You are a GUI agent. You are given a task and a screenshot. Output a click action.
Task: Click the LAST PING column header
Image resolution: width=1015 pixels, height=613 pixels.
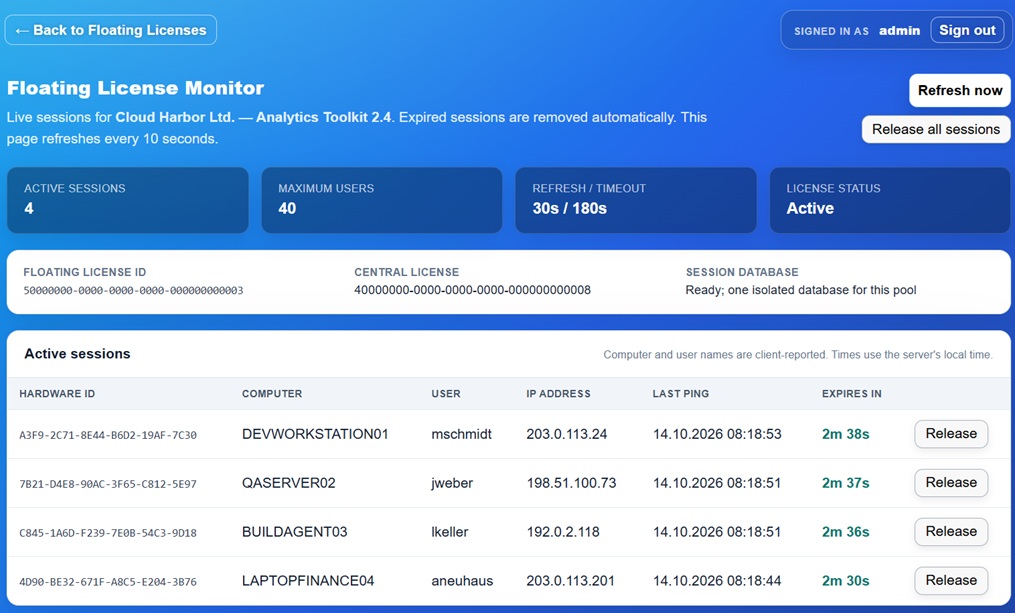tap(680, 394)
